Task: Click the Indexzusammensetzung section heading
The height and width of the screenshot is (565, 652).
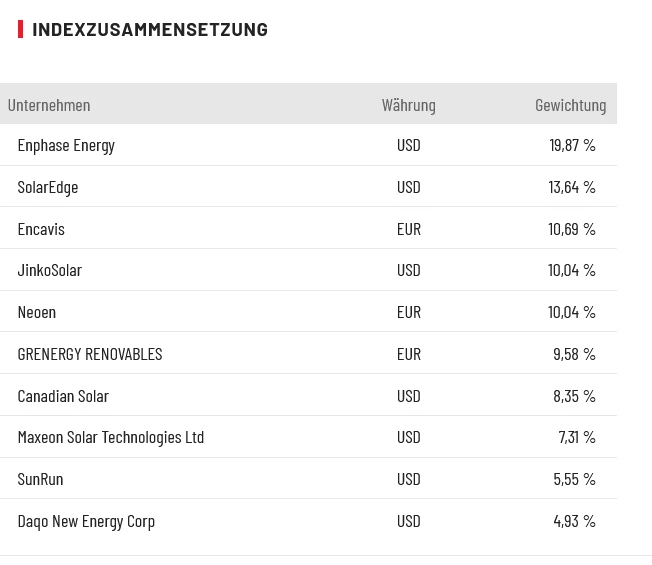Action: (x=150, y=29)
